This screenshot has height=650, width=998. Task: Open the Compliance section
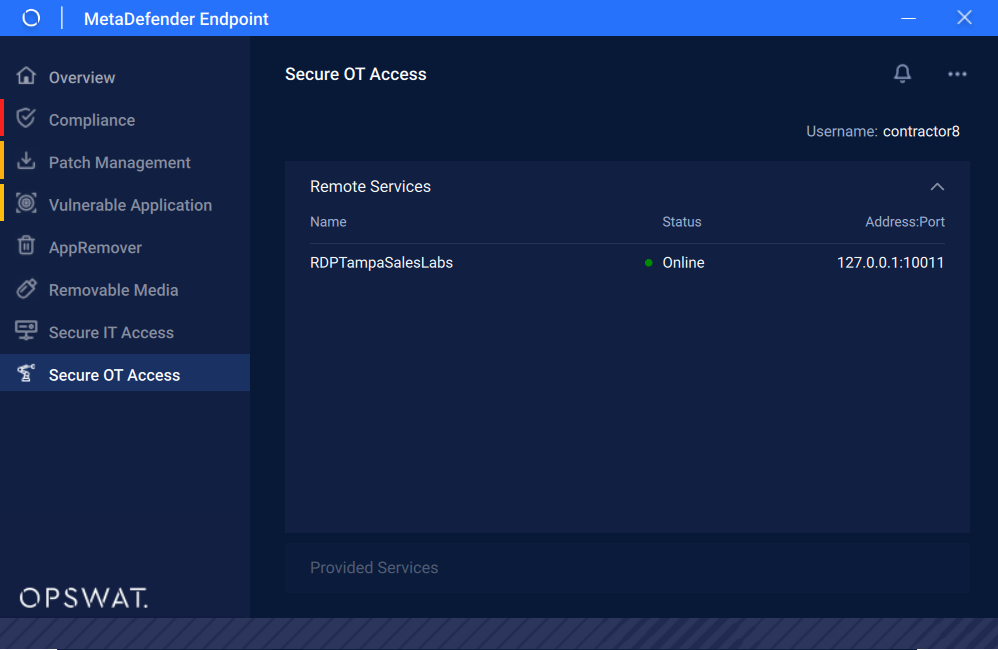click(125, 120)
